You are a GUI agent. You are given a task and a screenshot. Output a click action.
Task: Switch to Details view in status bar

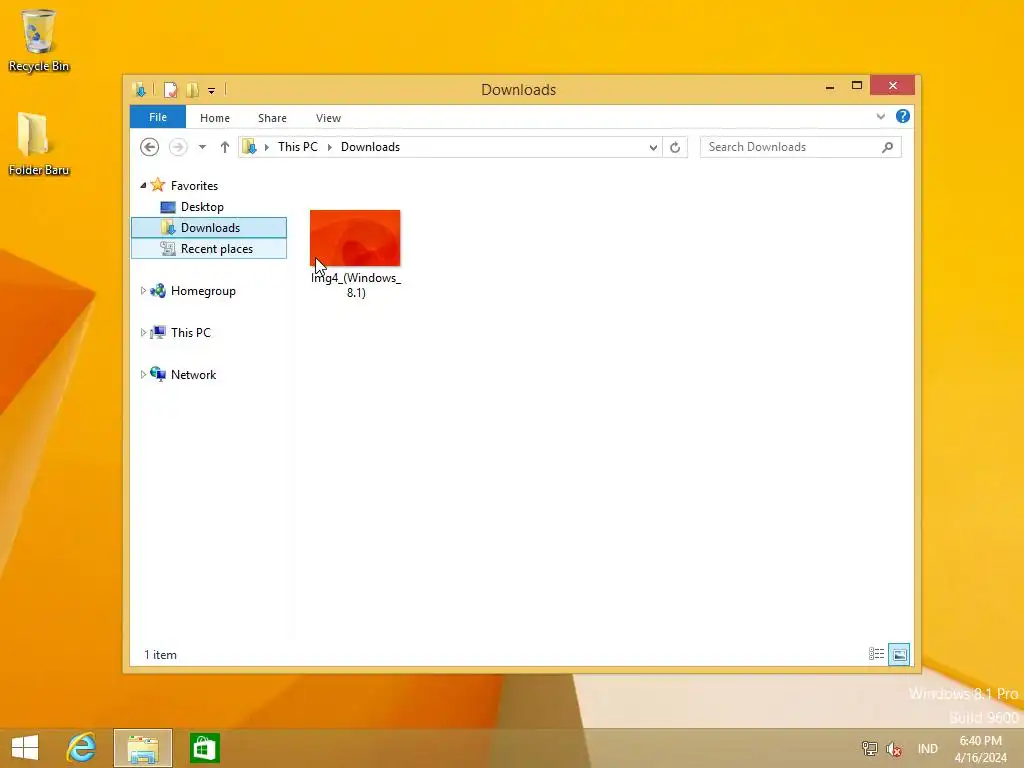pos(876,654)
